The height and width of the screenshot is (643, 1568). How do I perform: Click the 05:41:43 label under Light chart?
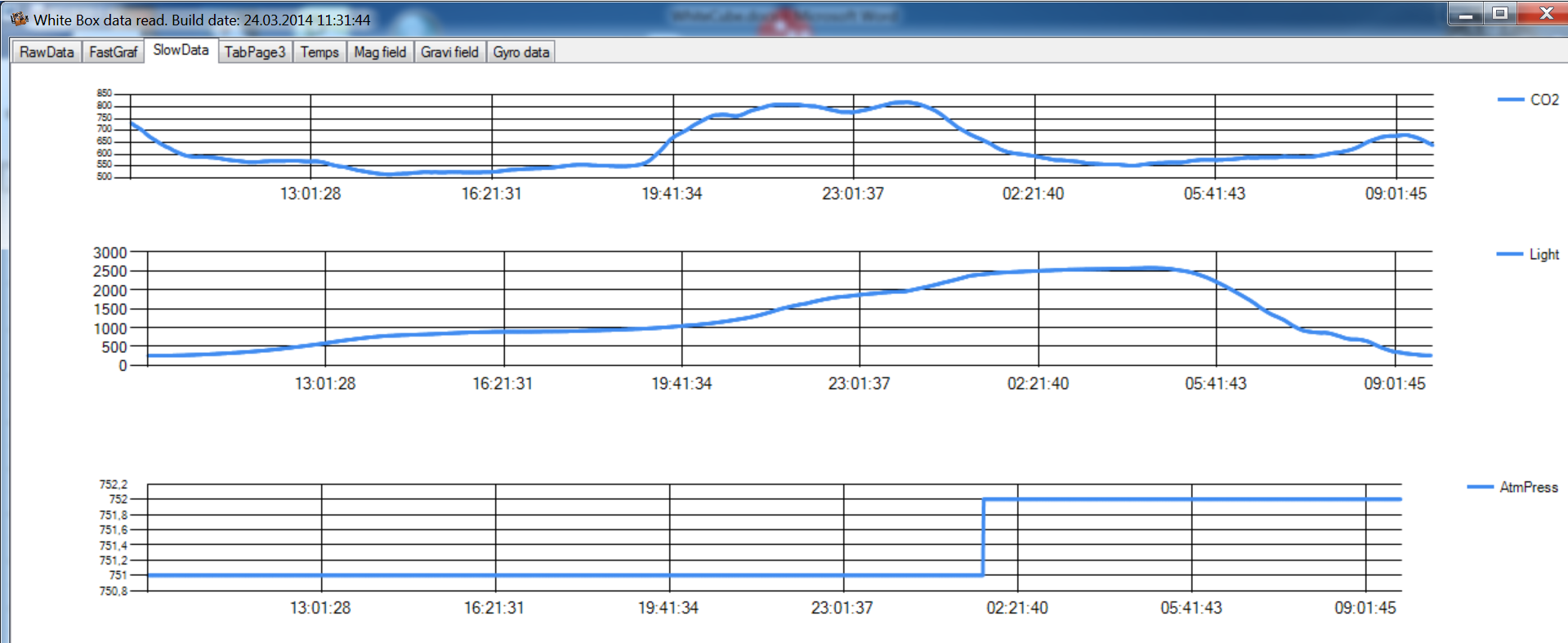click(x=1216, y=383)
